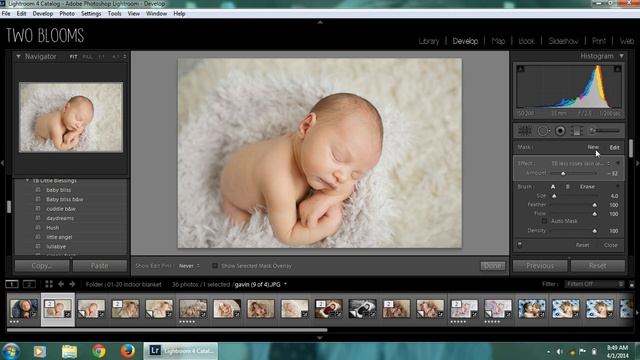Apply the cuddle b&w preset
Viewport: 640px width, 360px height.
pyautogui.click(x=61, y=209)
